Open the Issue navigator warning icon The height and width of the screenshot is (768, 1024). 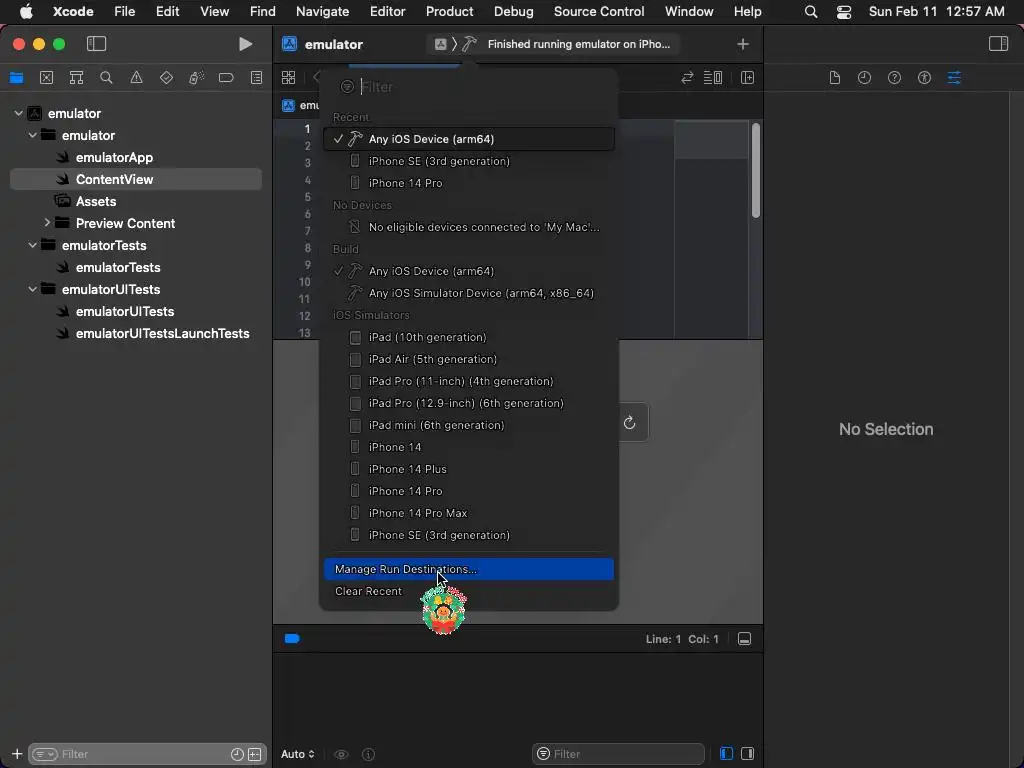tap(136, 78)
